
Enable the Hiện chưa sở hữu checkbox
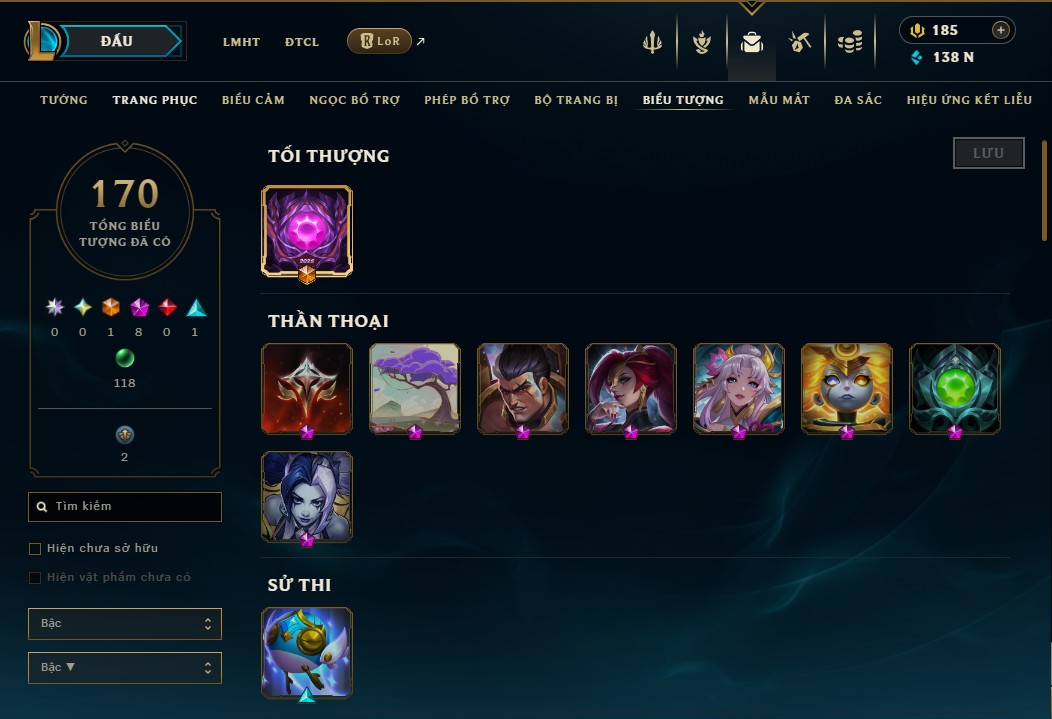(x=35, y=549)
